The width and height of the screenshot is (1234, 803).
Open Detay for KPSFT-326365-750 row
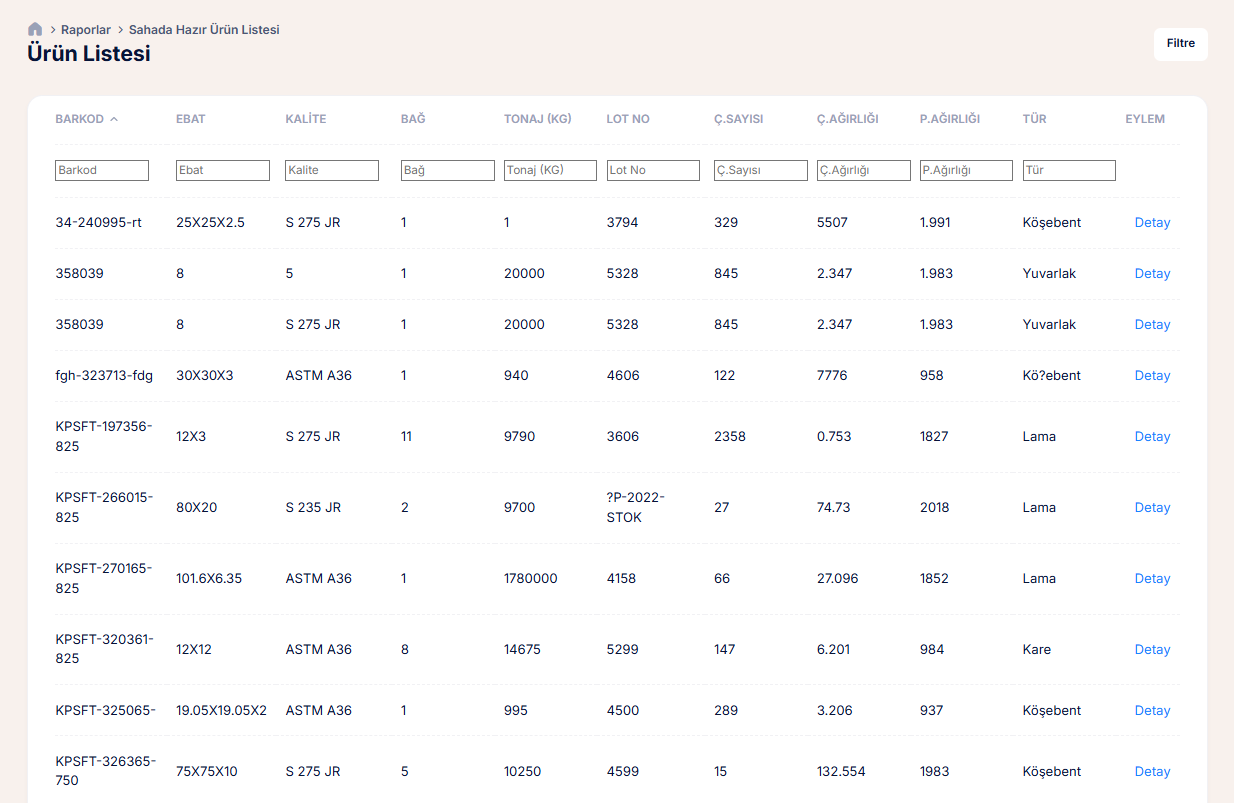click(1152, 772)
